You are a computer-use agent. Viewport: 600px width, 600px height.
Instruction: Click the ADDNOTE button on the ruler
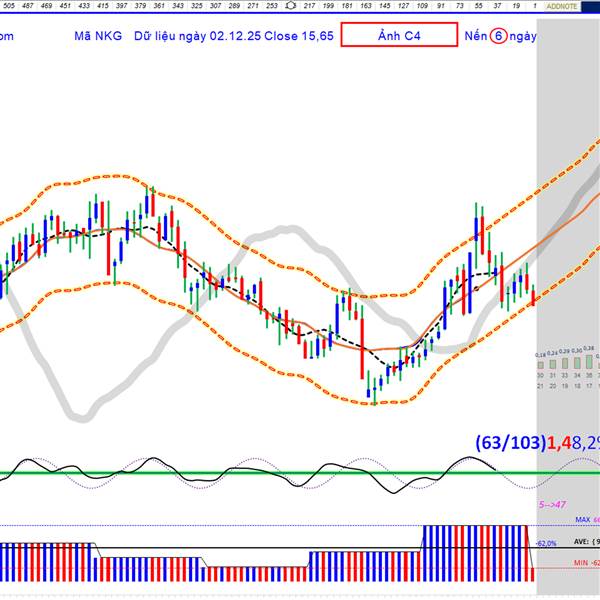click(x=562, y=6)
